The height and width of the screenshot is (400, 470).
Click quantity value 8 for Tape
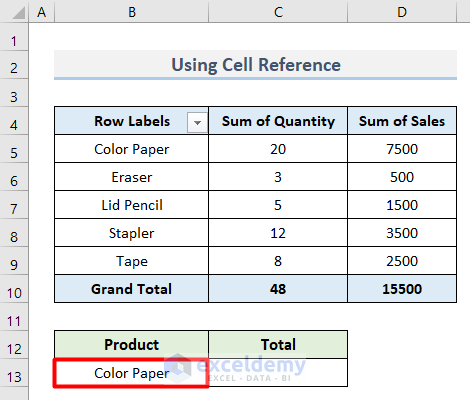coord(278,261)
